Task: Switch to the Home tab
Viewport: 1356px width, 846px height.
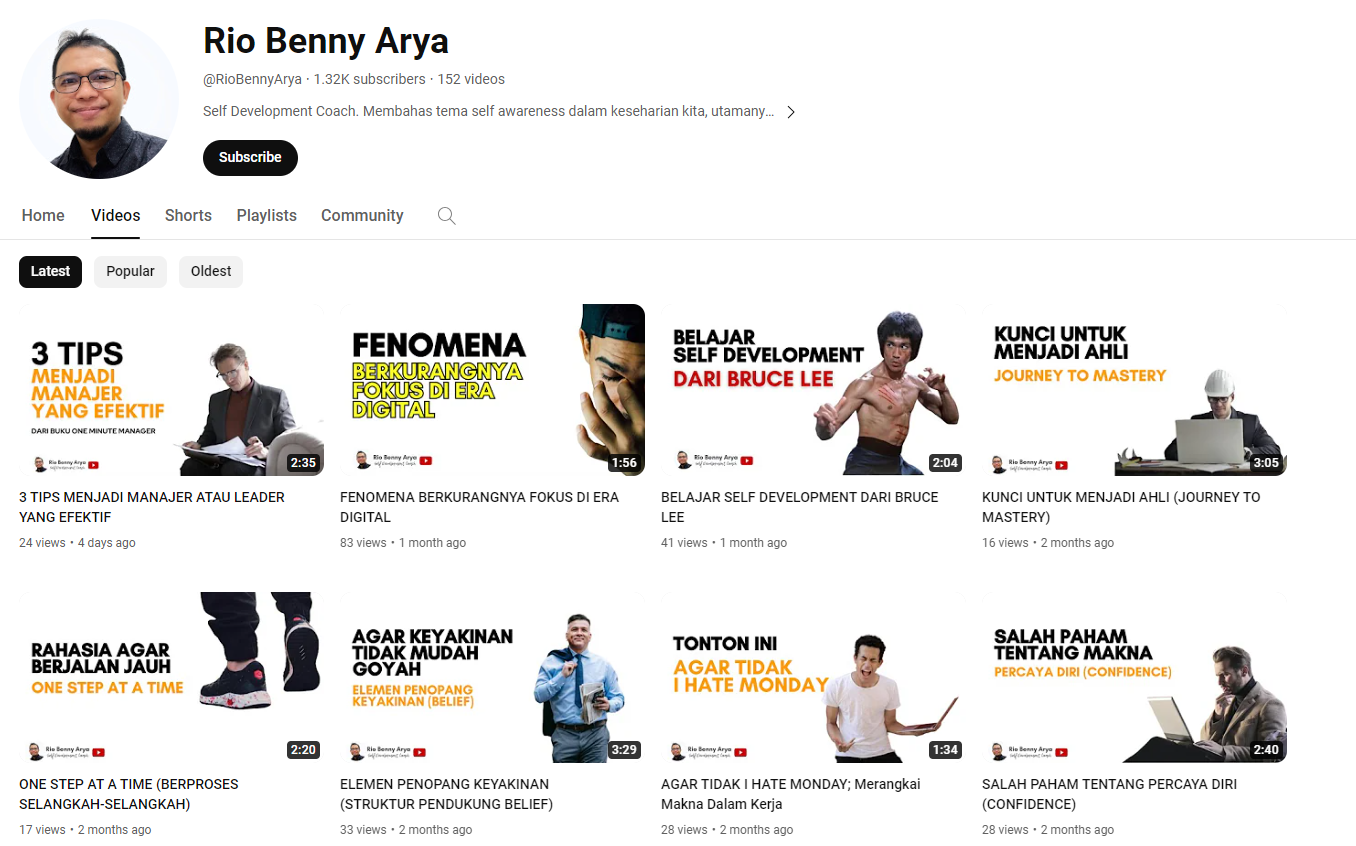Action: coord(43,216)
